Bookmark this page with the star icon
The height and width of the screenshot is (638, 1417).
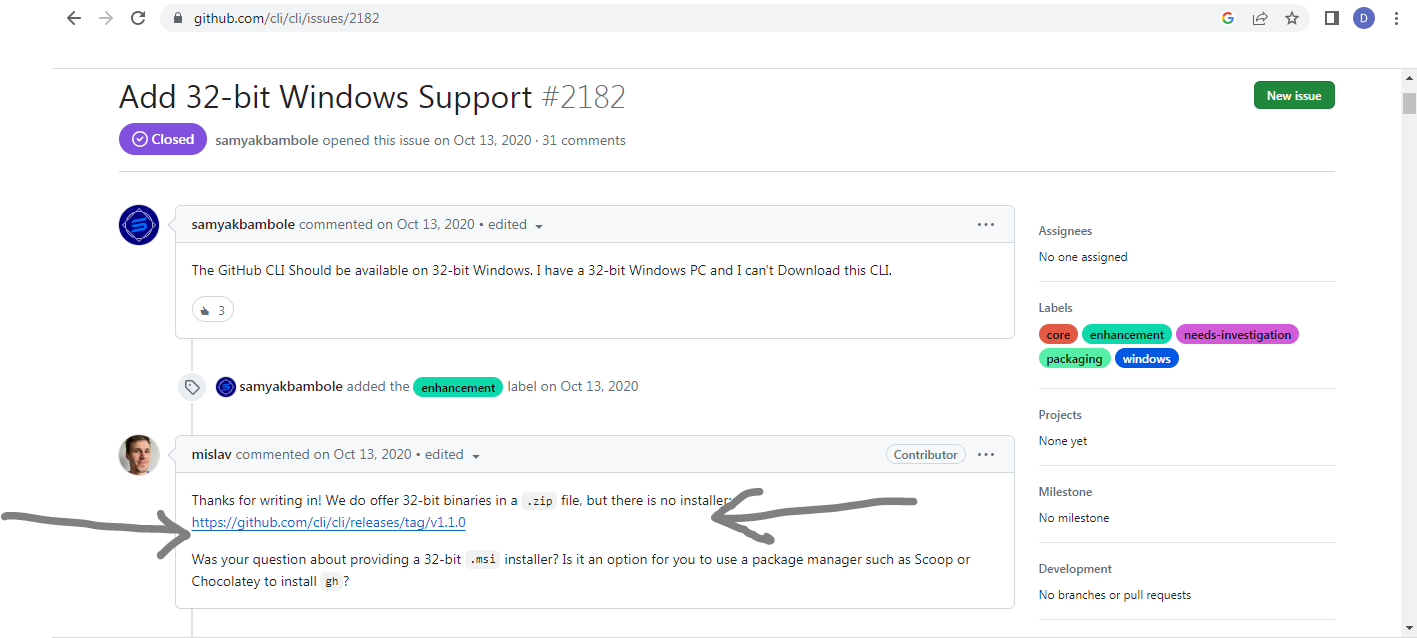1292,18
